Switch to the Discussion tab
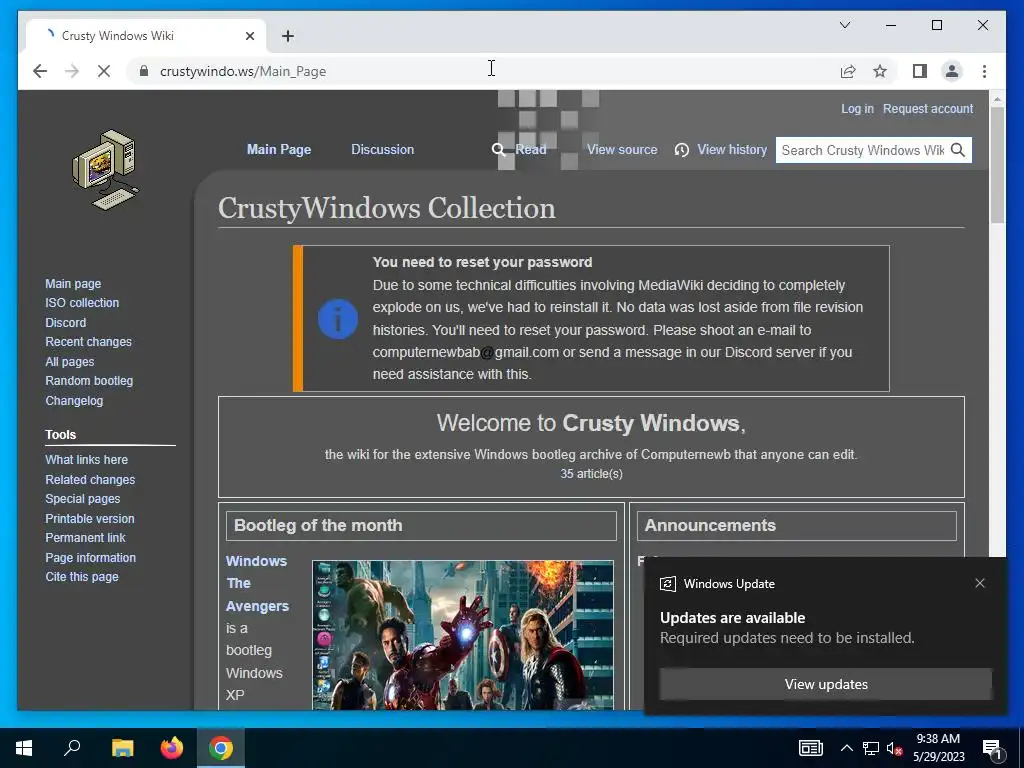This screenshot has height=768, width=1024. coord(383,150)
